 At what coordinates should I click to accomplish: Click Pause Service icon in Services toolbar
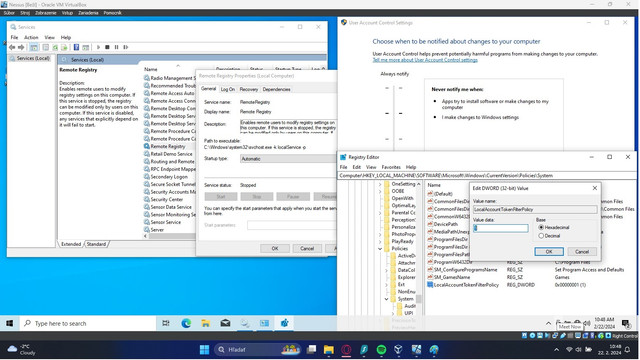click(x=116, y=47)
